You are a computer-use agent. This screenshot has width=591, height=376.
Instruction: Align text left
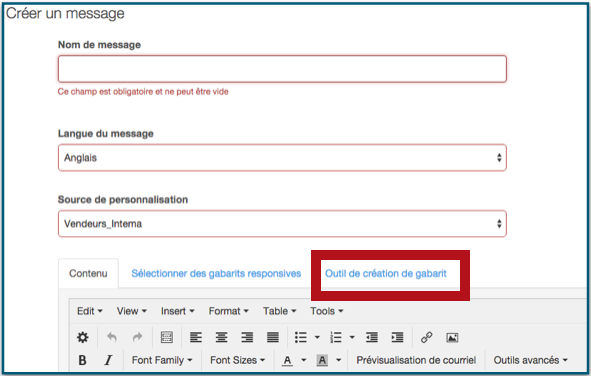(x=196, y=337)
